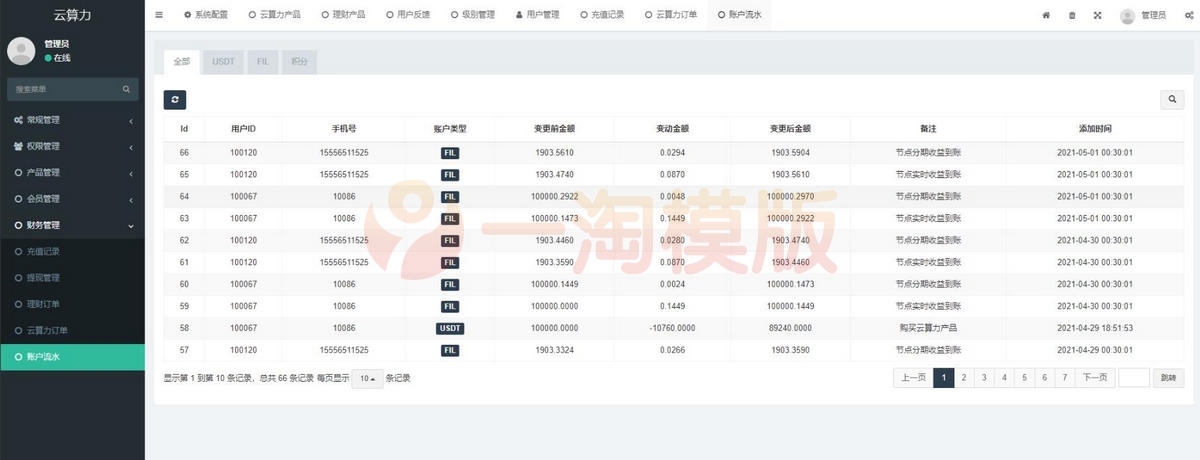Open 提现管理 in the sidebar submenu
Screen dimensions: 1200x460
[72, 277]
